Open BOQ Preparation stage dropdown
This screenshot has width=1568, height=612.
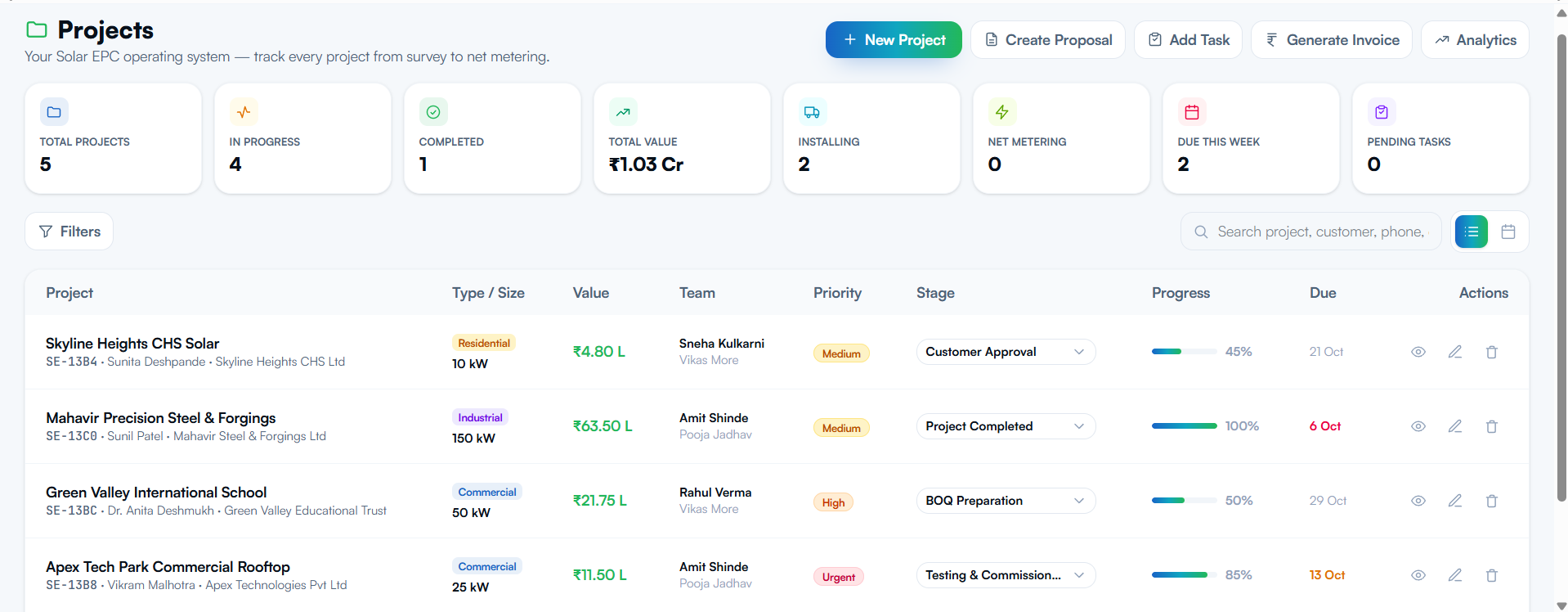[x=1006, y=501]
